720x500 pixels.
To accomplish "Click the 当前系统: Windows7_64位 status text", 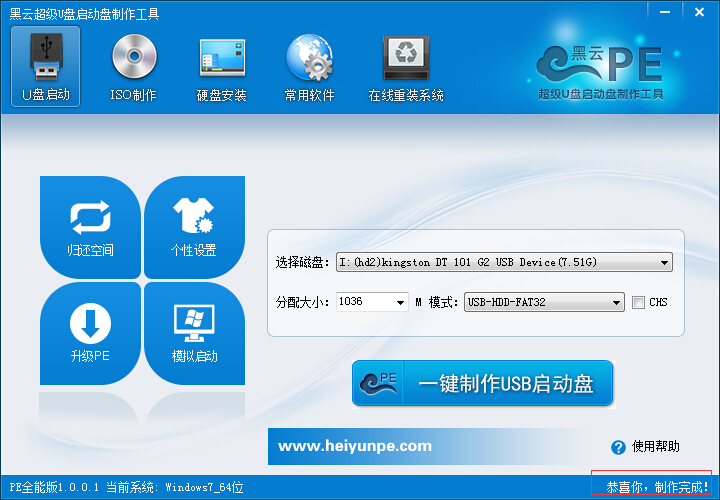I will tap(174, 487).
